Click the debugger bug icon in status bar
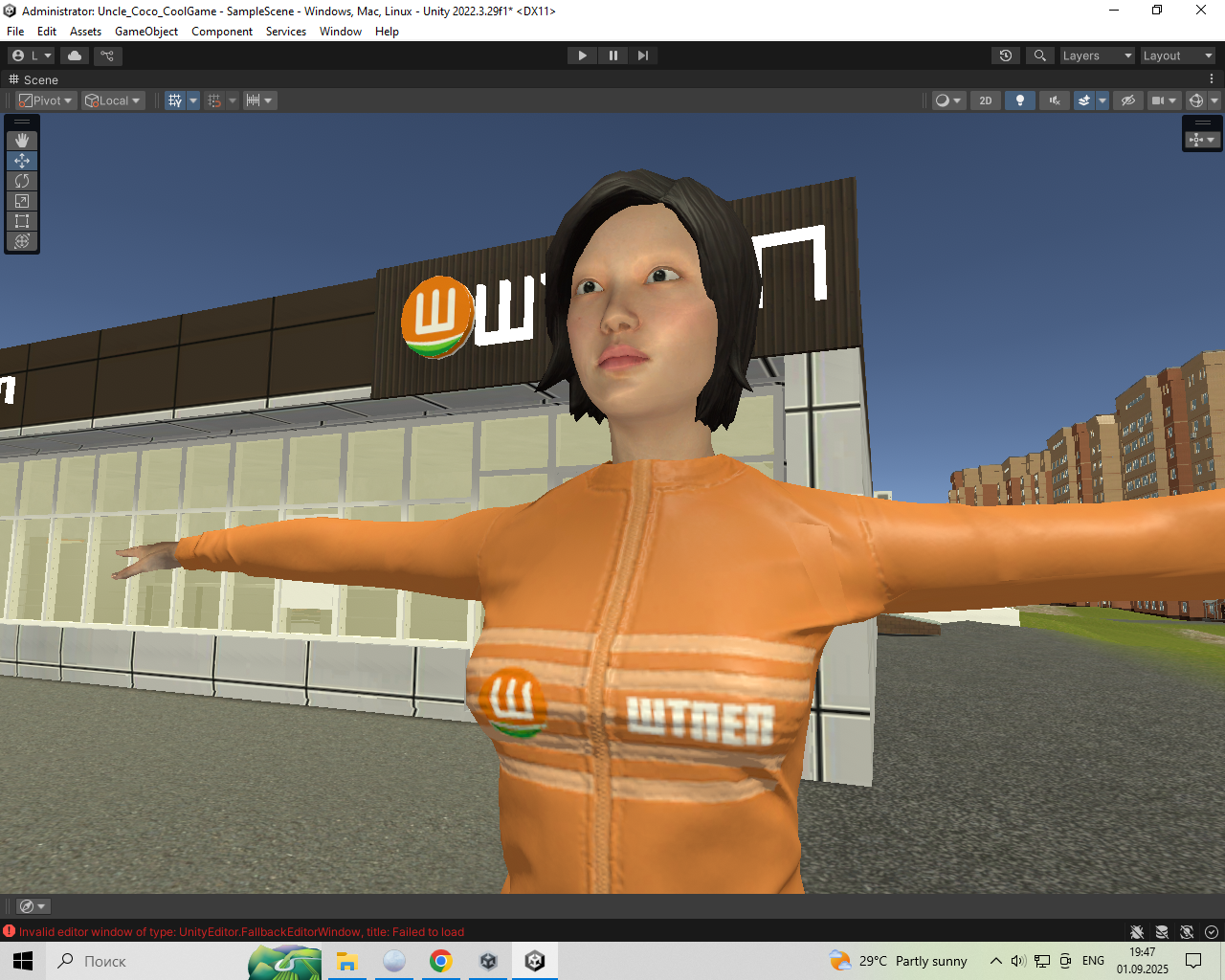 (1137, 932)
